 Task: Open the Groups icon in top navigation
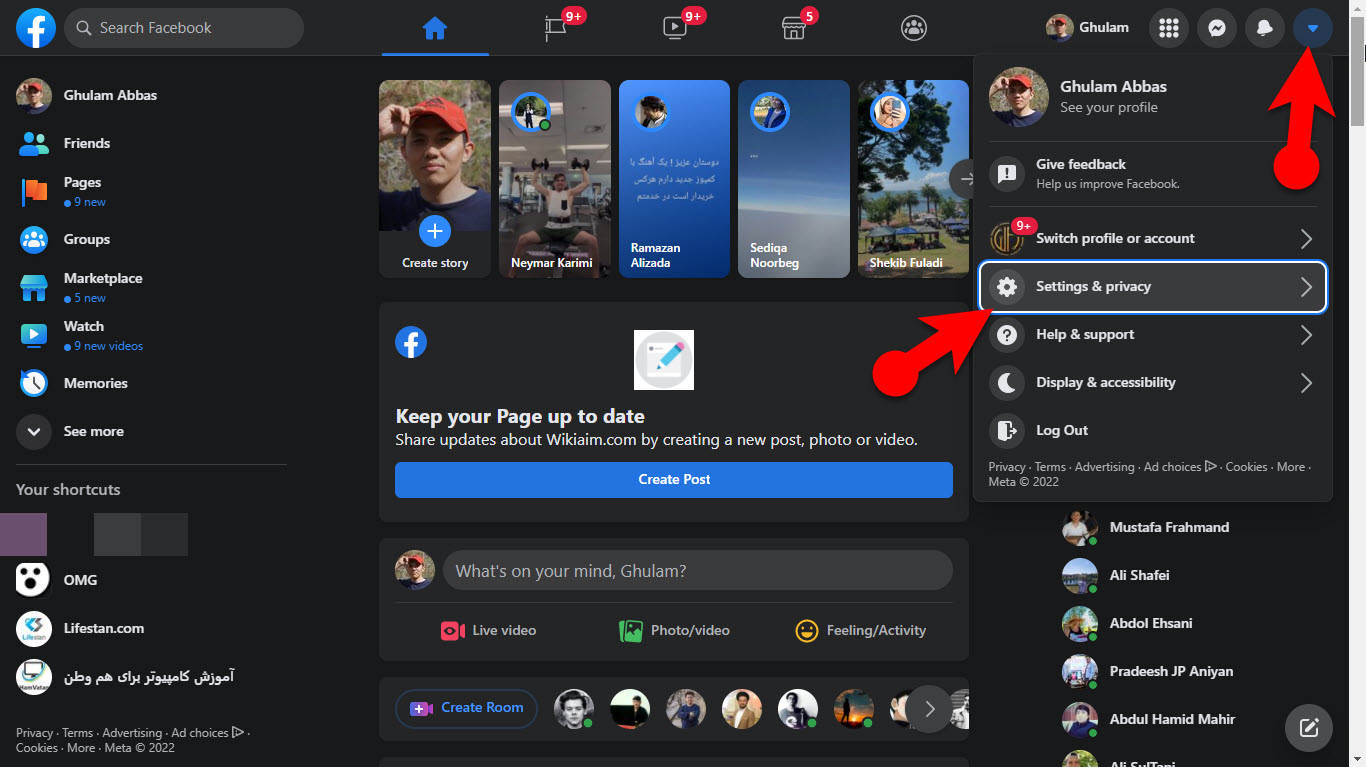coord(913,28)
